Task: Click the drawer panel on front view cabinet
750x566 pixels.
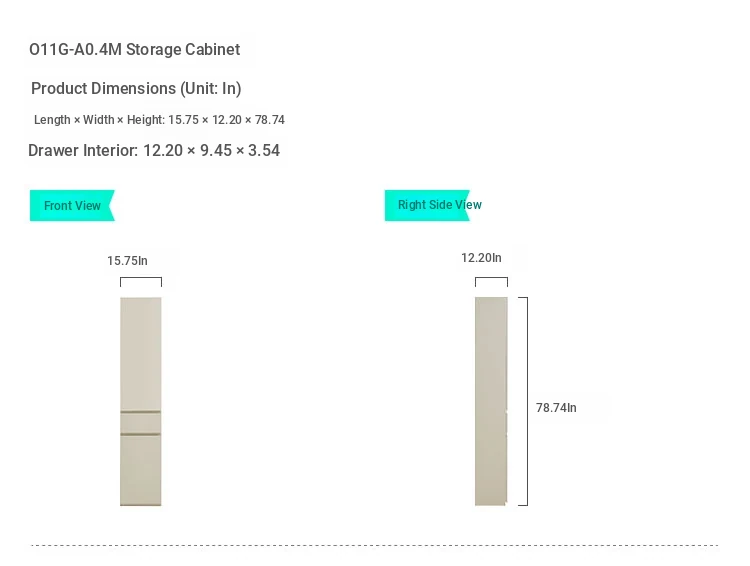Action: 141,423
